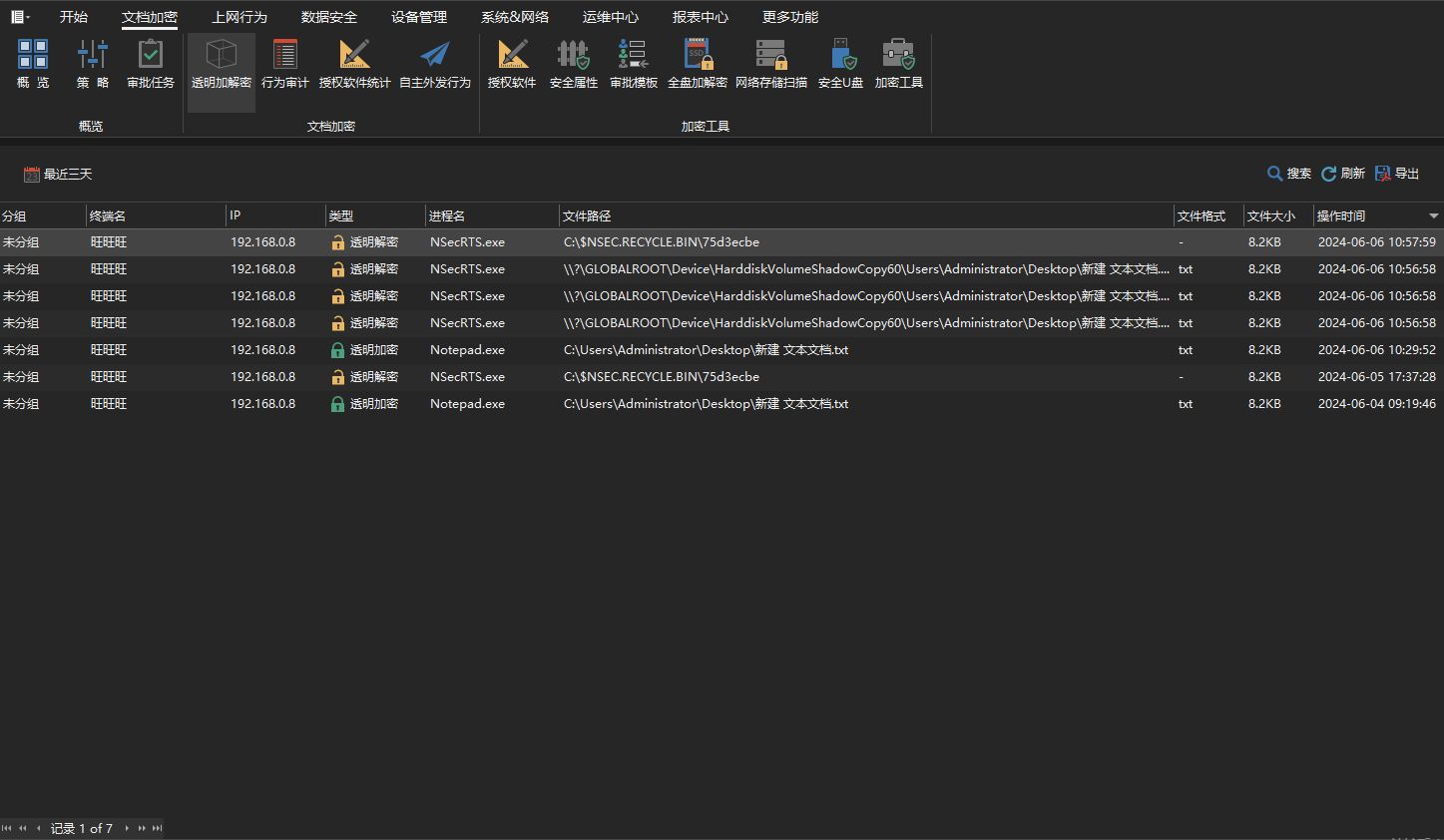The image size is (1444, 840).
Task: Sort by the 类型 column header
Action: (x=375, y=215)
